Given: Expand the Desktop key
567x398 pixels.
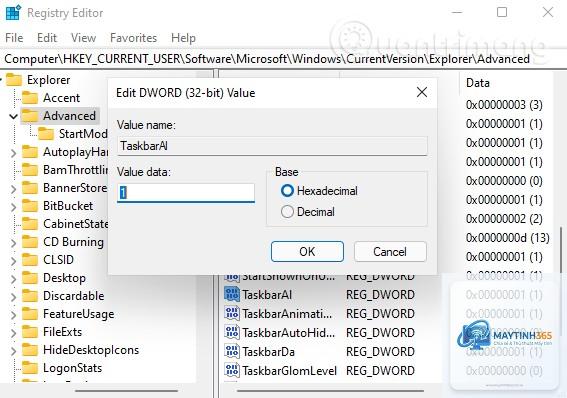Looking at the screenshot, I should click(13, 278).
